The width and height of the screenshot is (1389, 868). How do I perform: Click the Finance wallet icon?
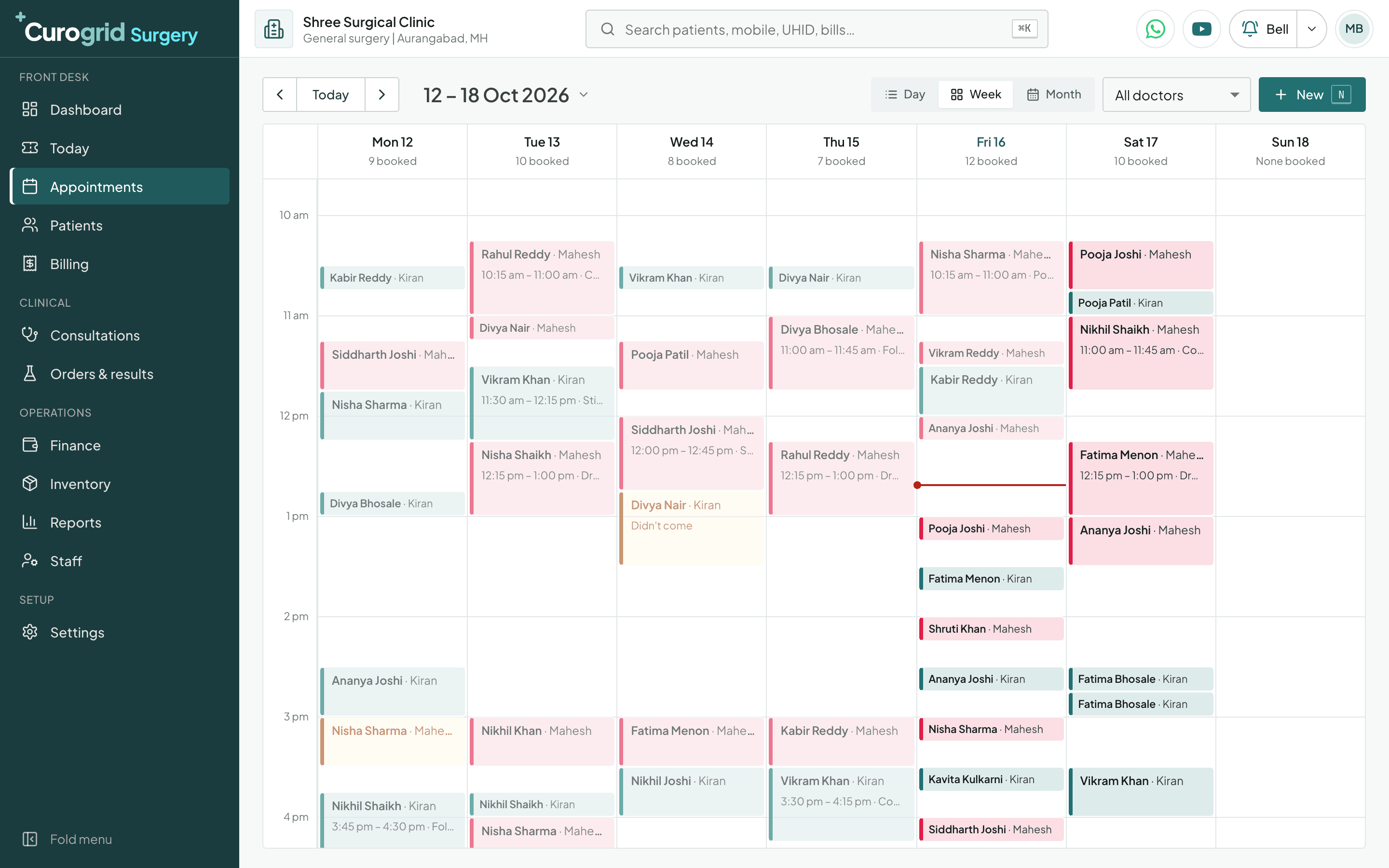point(30,445)
